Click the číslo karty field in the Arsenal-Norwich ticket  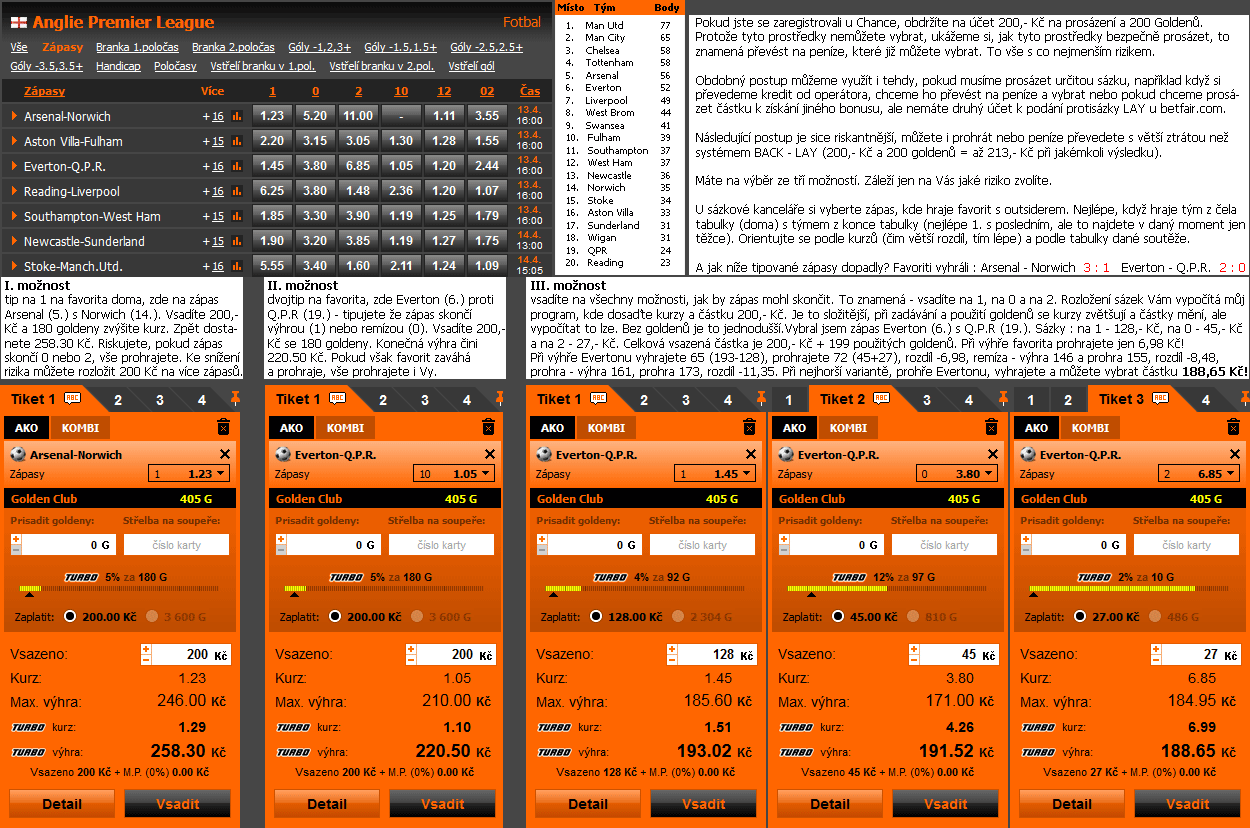[x=176, y=545]
